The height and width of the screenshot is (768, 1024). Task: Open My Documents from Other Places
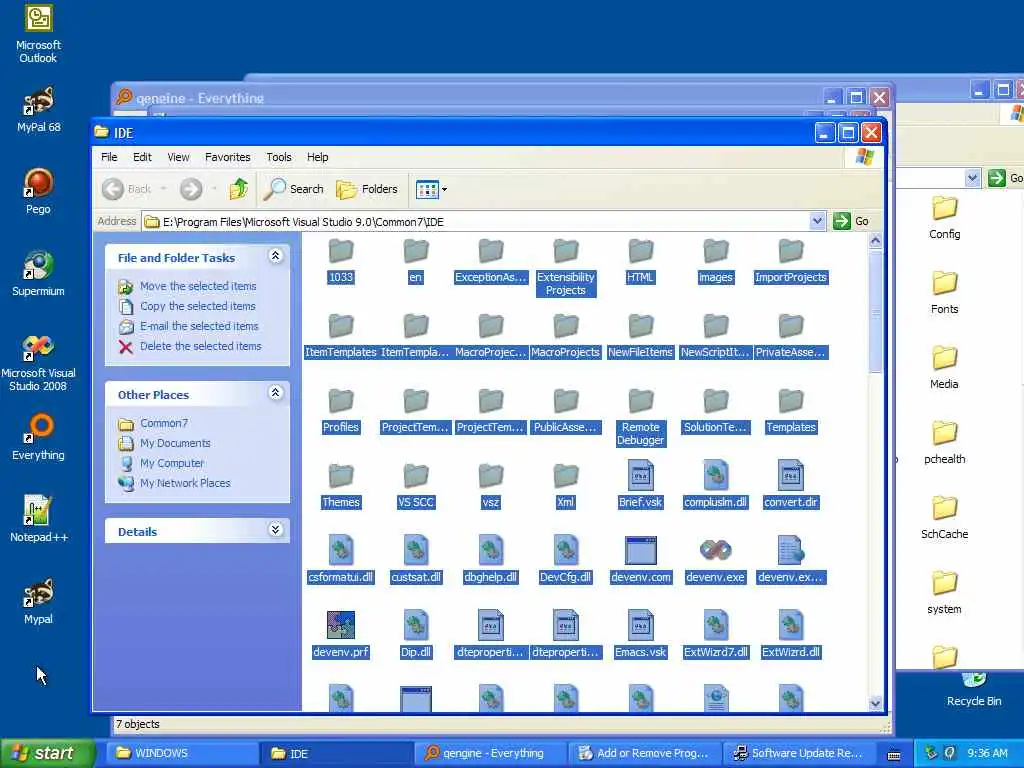tap(175, 443)
